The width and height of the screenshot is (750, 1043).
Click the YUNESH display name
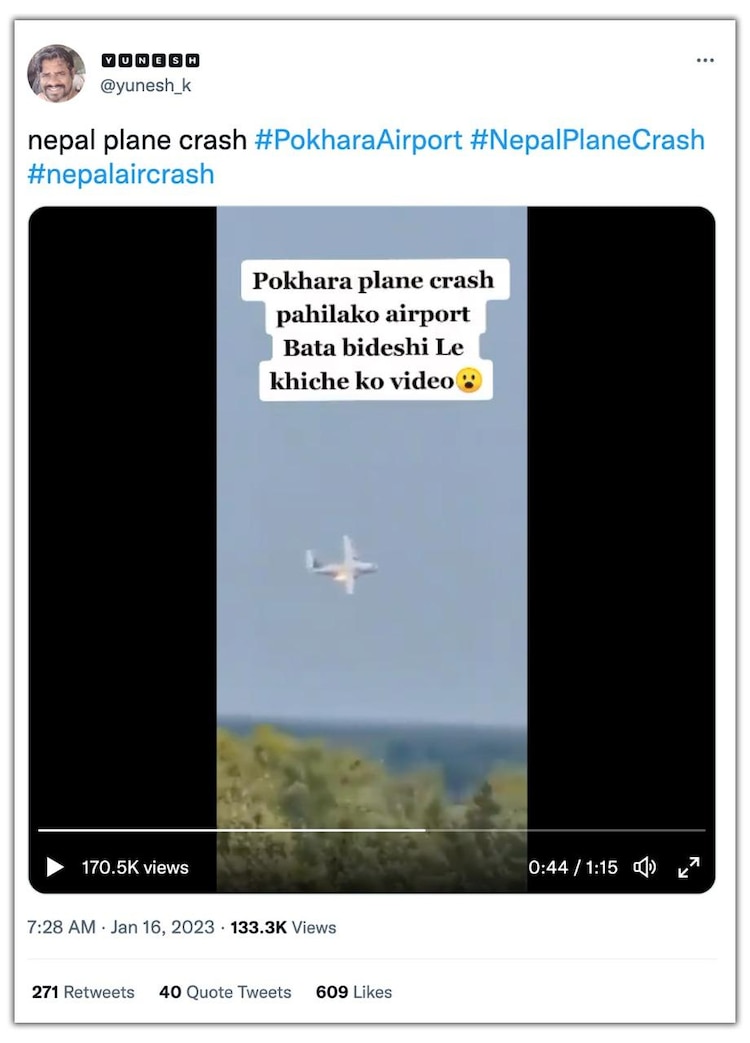pos(151,60)
